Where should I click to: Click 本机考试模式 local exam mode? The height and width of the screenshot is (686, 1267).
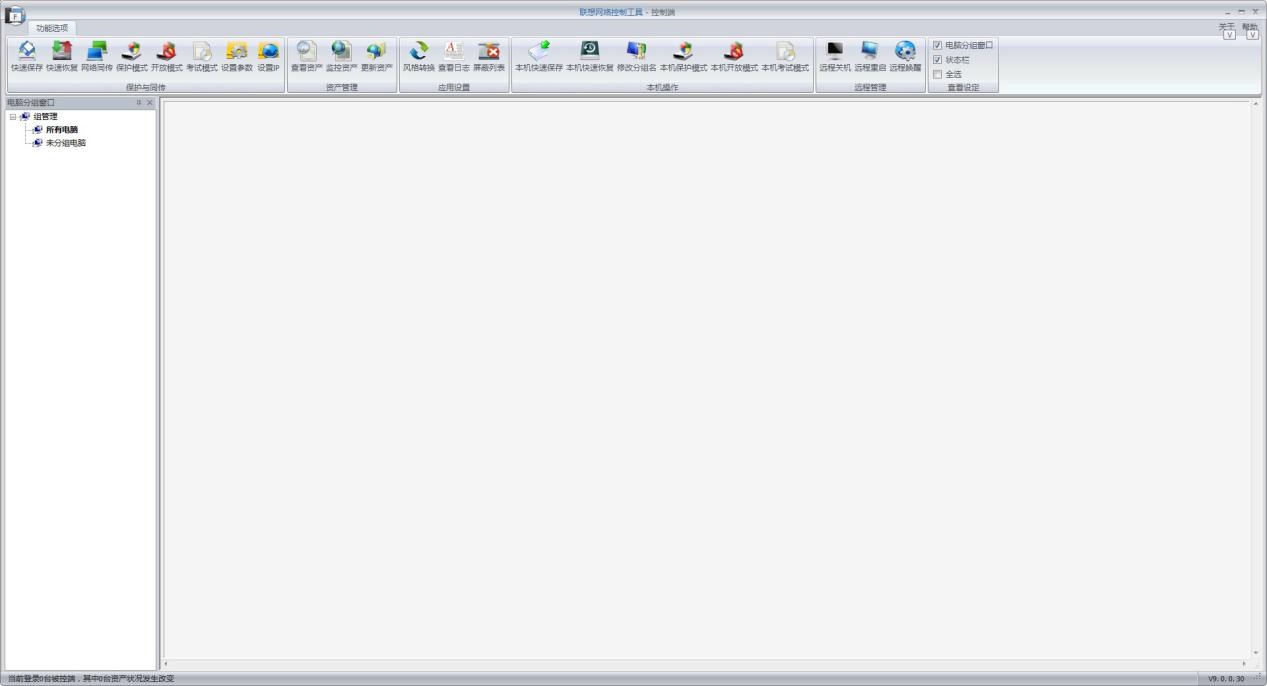point(785,57)
